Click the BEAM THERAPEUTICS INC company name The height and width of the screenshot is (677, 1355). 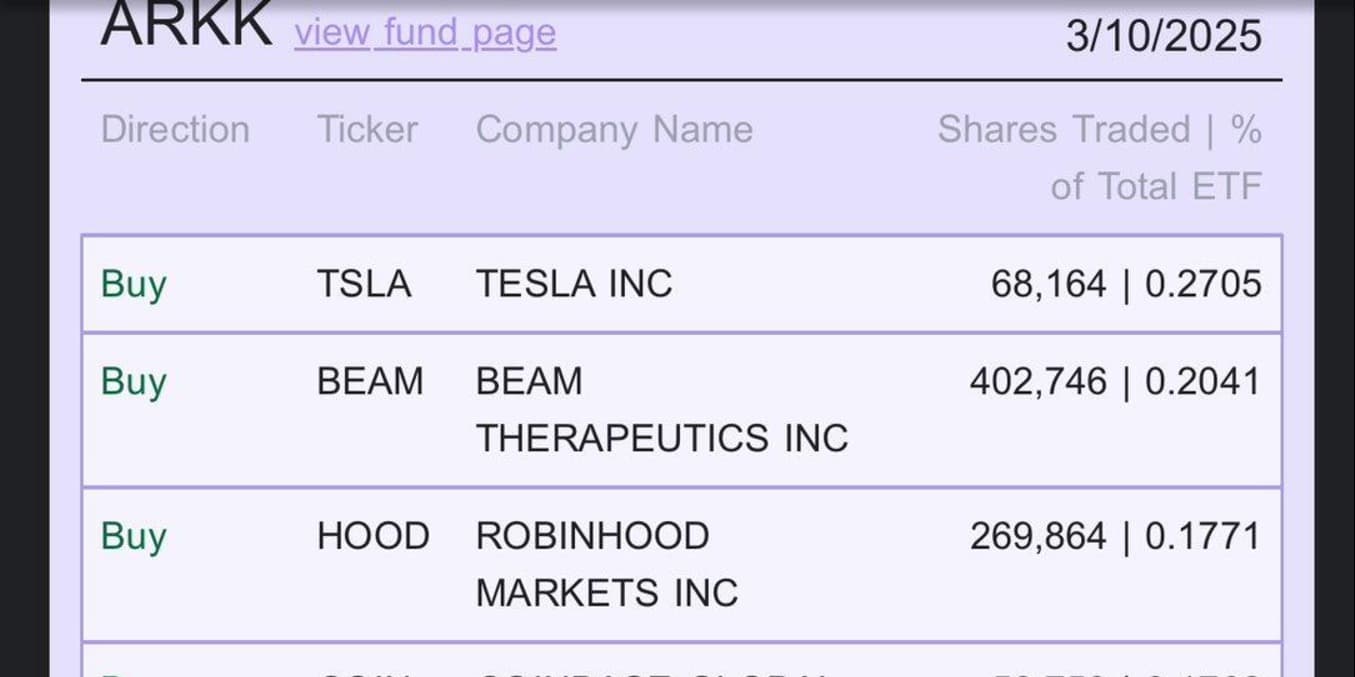coord(662,410)
